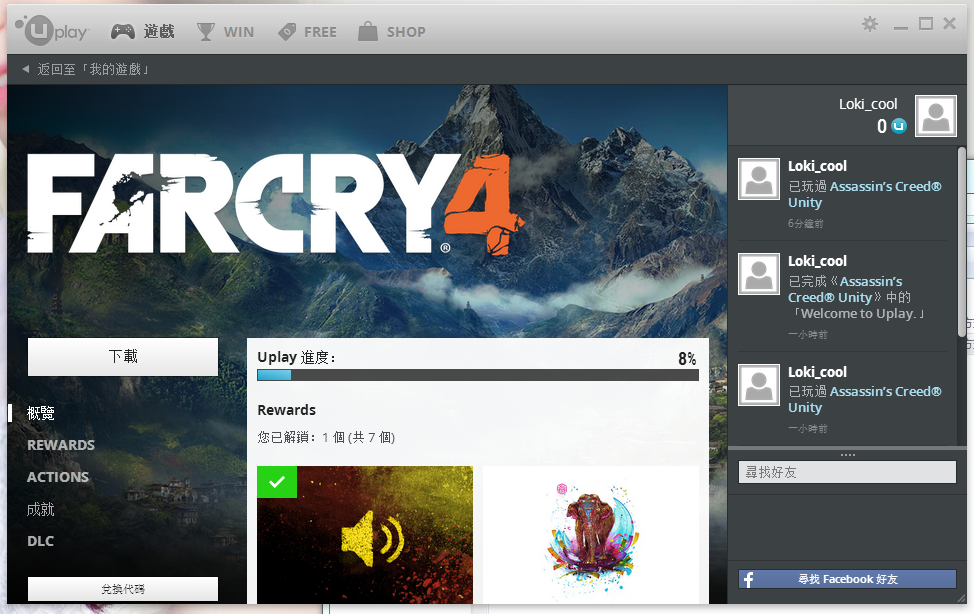Click the Uplay 進度 progress bar

478,375
